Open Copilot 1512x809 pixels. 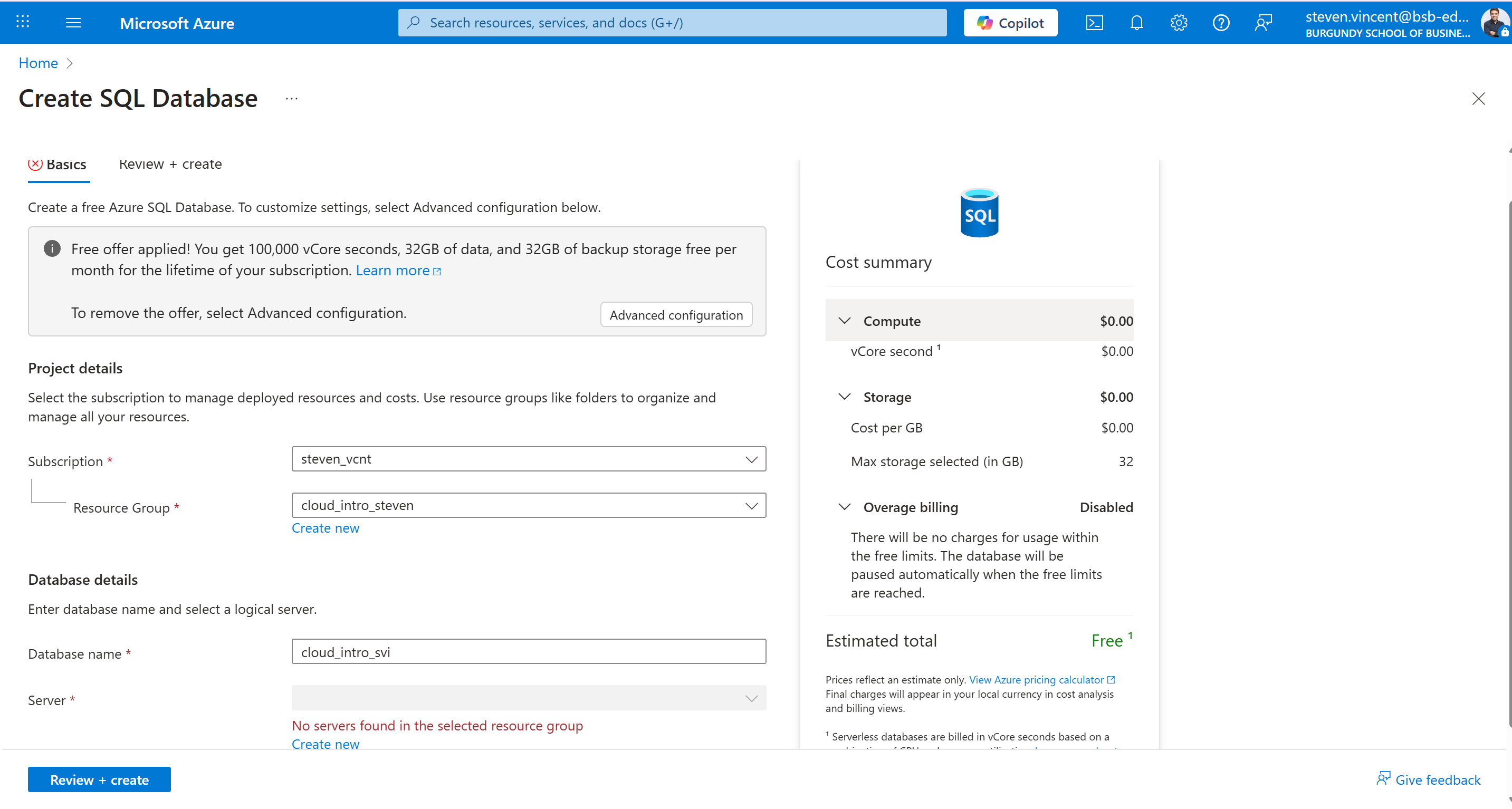[x=1010, y=22]
